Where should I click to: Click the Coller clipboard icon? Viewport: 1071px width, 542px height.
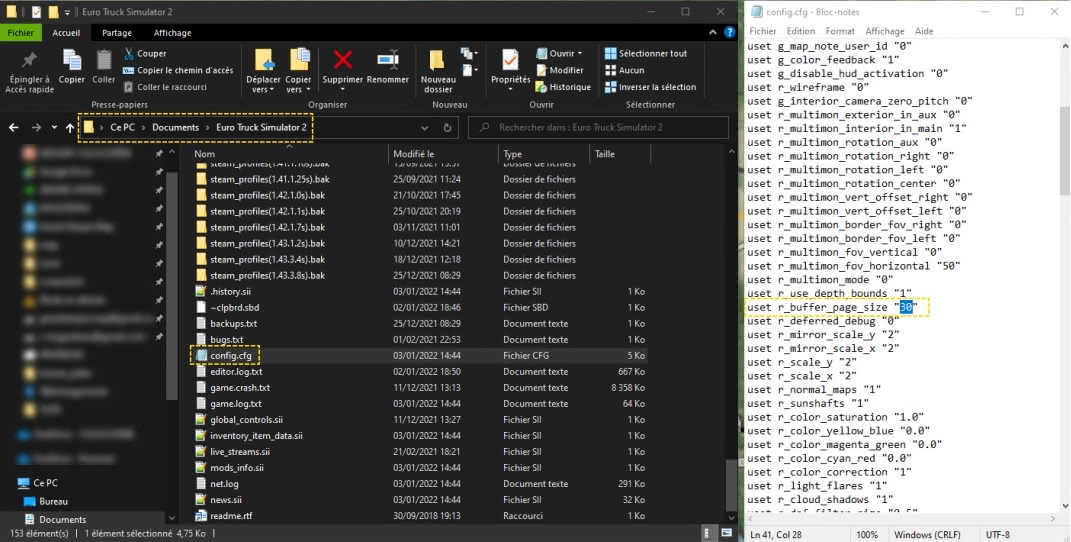pos(104,59)
